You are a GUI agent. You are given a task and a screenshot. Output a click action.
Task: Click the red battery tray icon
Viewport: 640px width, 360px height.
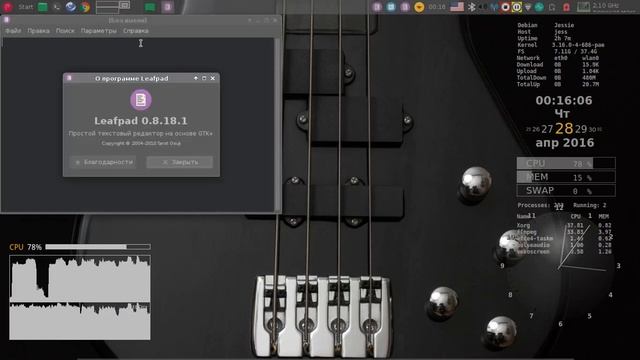tap(566, 7)
